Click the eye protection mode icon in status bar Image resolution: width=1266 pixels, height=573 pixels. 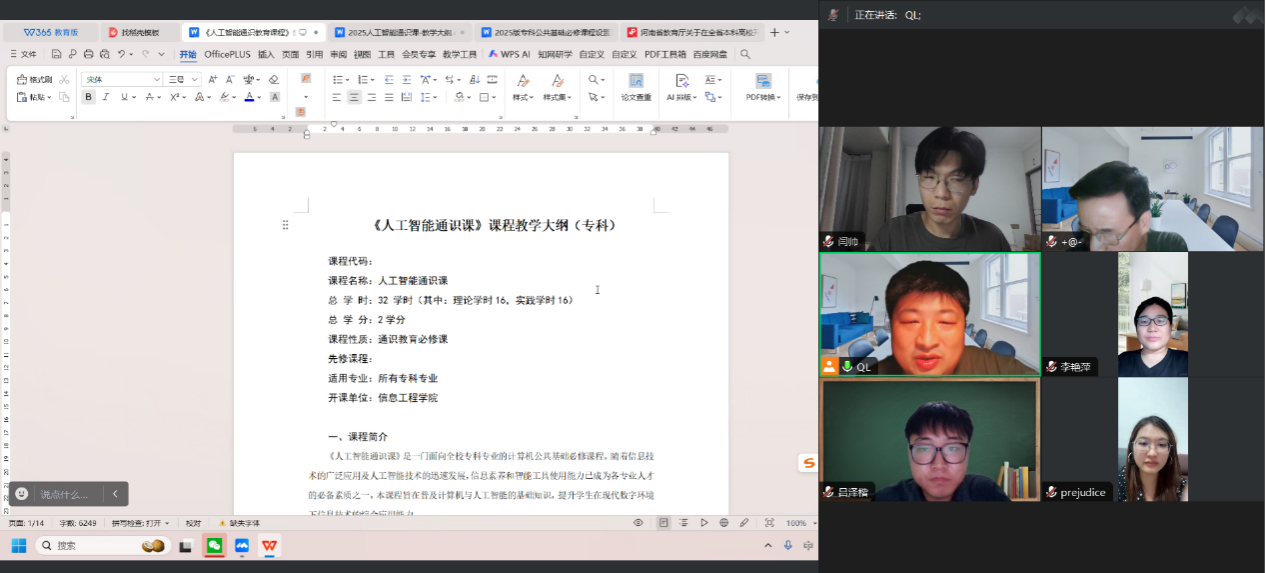coord(638,523)
